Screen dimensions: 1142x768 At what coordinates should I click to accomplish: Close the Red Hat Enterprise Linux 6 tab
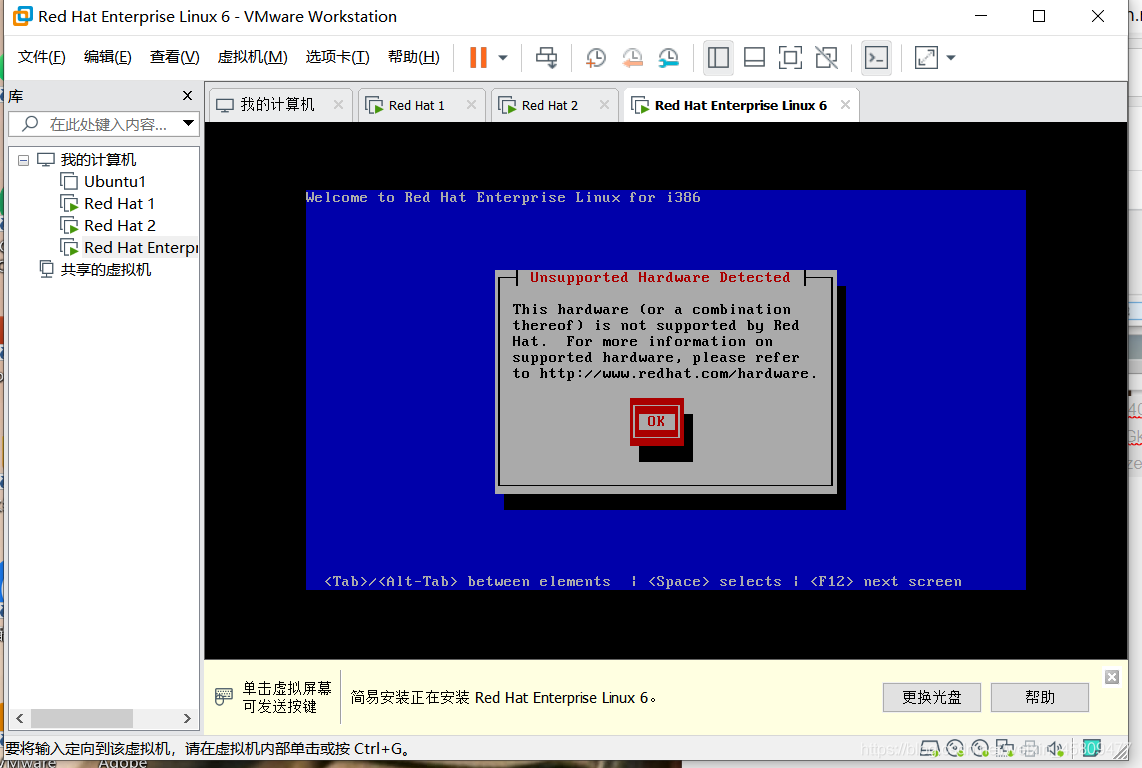pyautogui.click(x=845, y=105)
